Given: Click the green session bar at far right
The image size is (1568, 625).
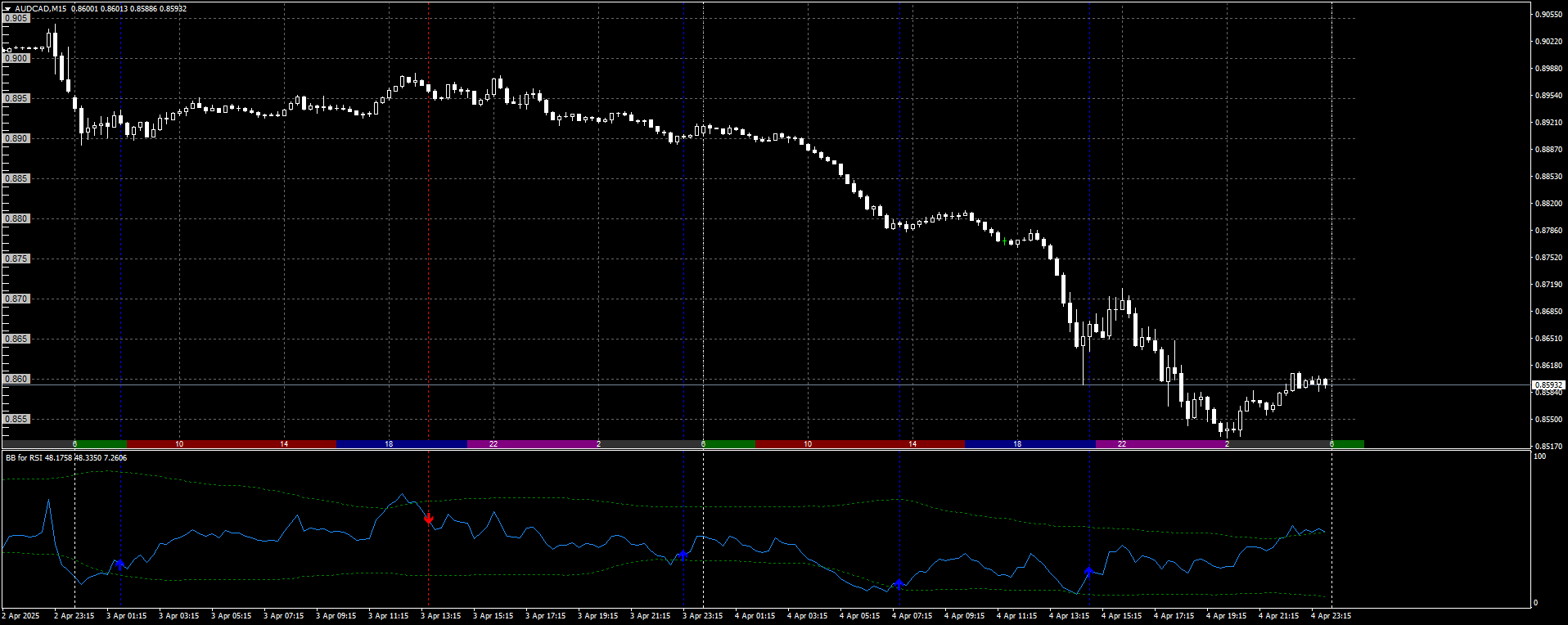Looking at the screenshot, I should (1347, 444).
